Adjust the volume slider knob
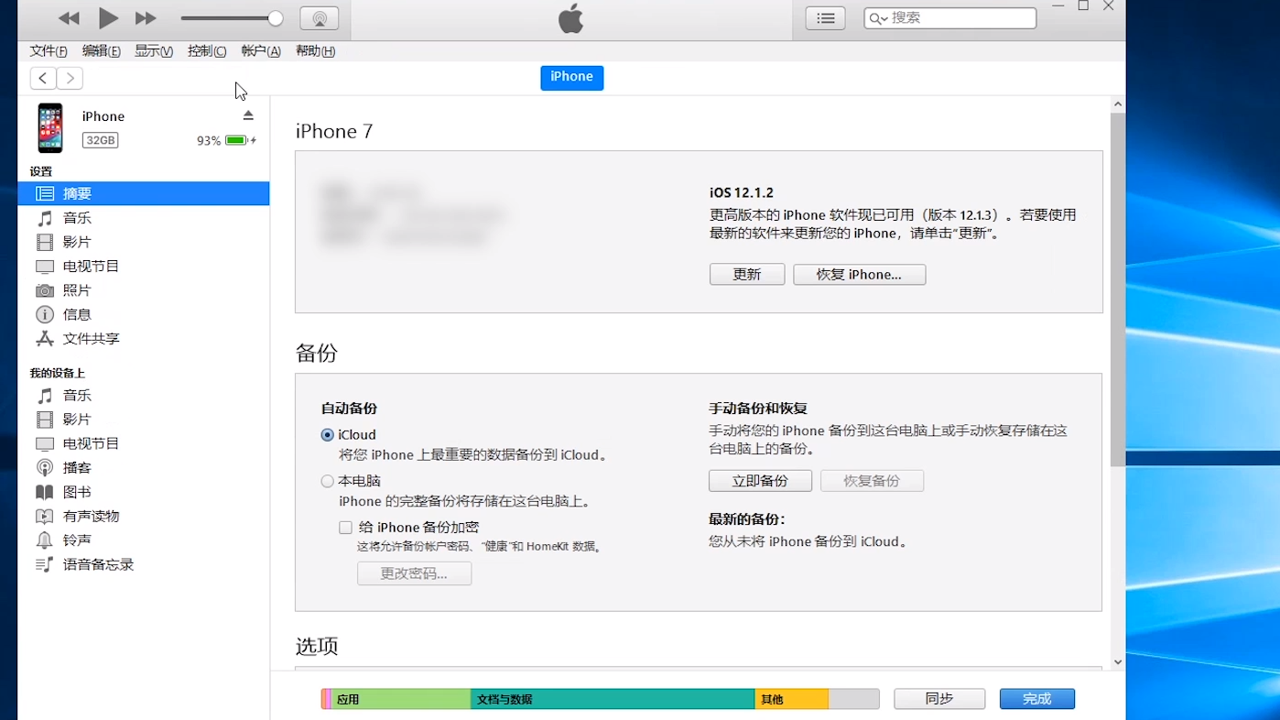The height and width of the screenshot is (720, 1280). click(x=275, y=18)
